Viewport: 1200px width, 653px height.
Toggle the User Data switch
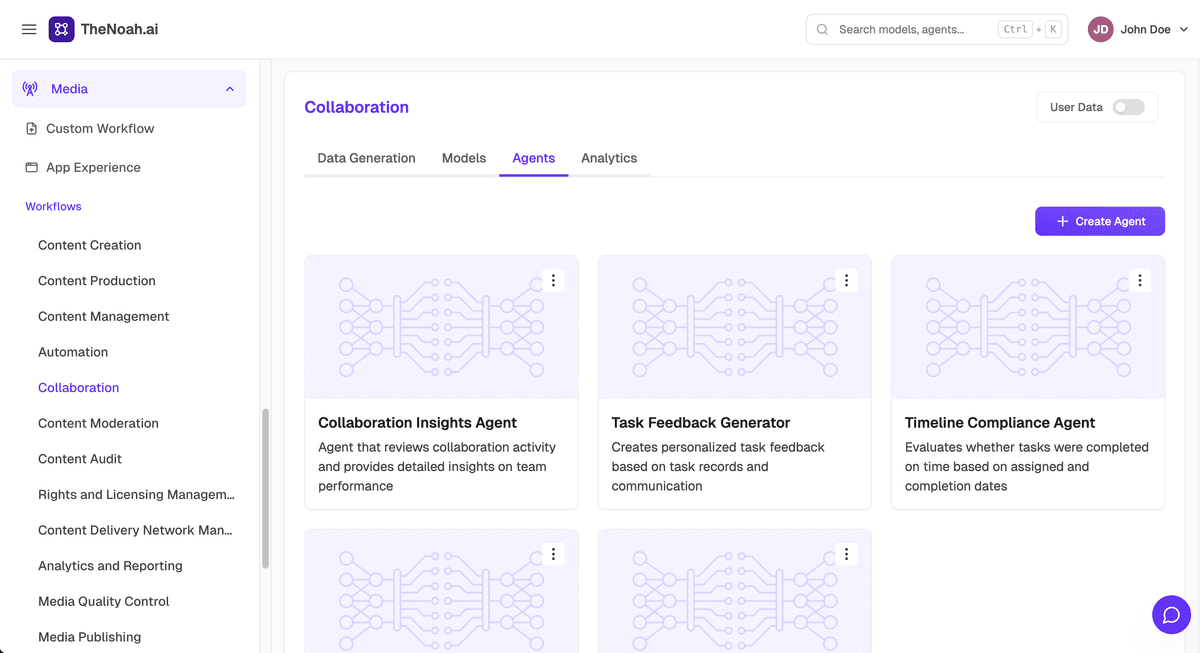[1129, 107]
